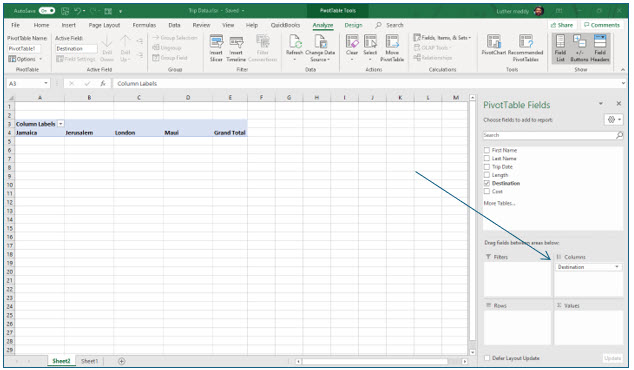The width and height of the screenshot is (634, 370).
Task: Open Destination field dropdown in Columns
Action: pos(617,267)
